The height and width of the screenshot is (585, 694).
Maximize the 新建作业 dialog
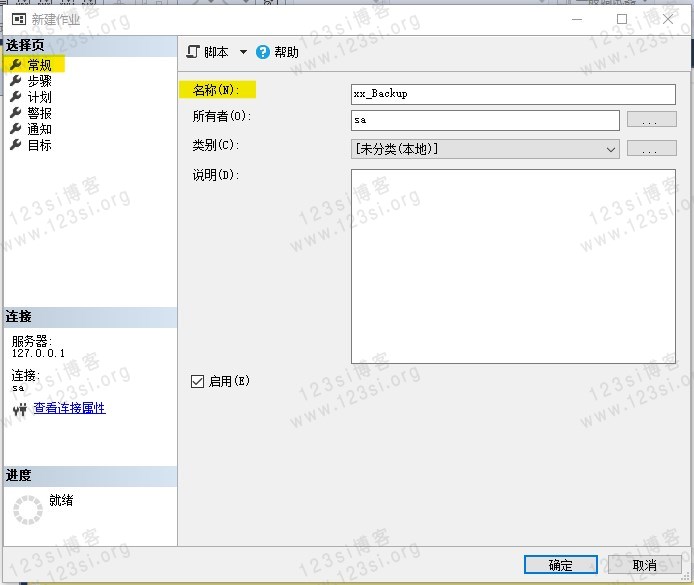point(622,19)
